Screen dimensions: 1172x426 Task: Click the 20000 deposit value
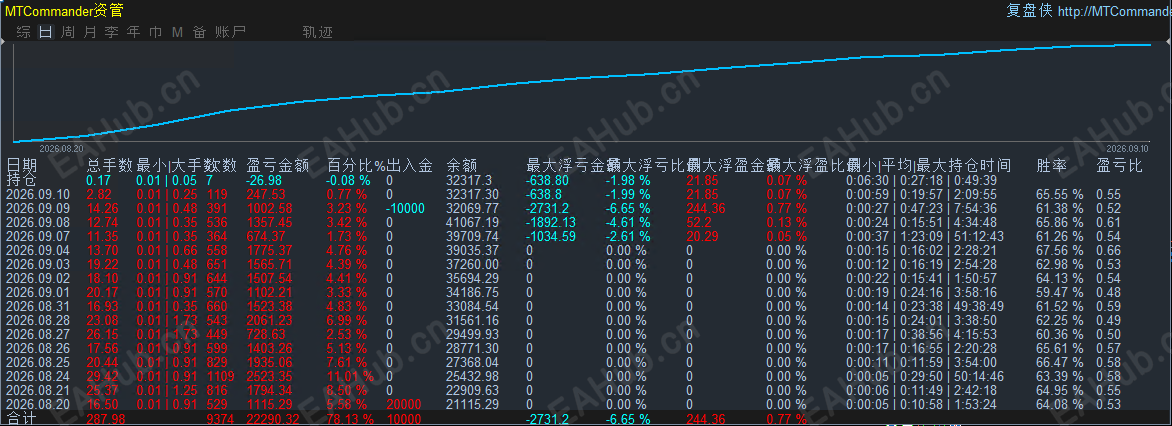[x=404, y=404]
